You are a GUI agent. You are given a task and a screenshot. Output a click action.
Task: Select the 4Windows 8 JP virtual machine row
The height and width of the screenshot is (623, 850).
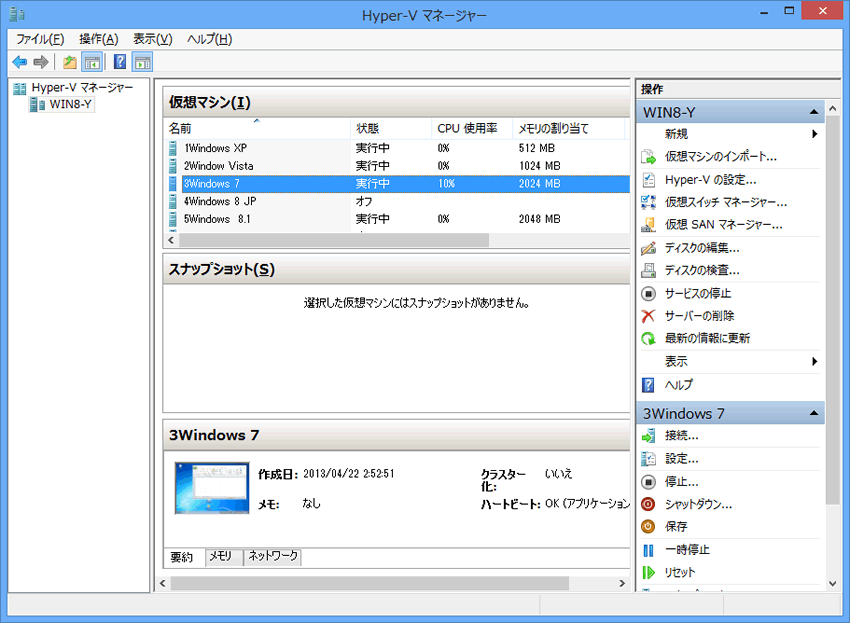[x=396, y=201]
